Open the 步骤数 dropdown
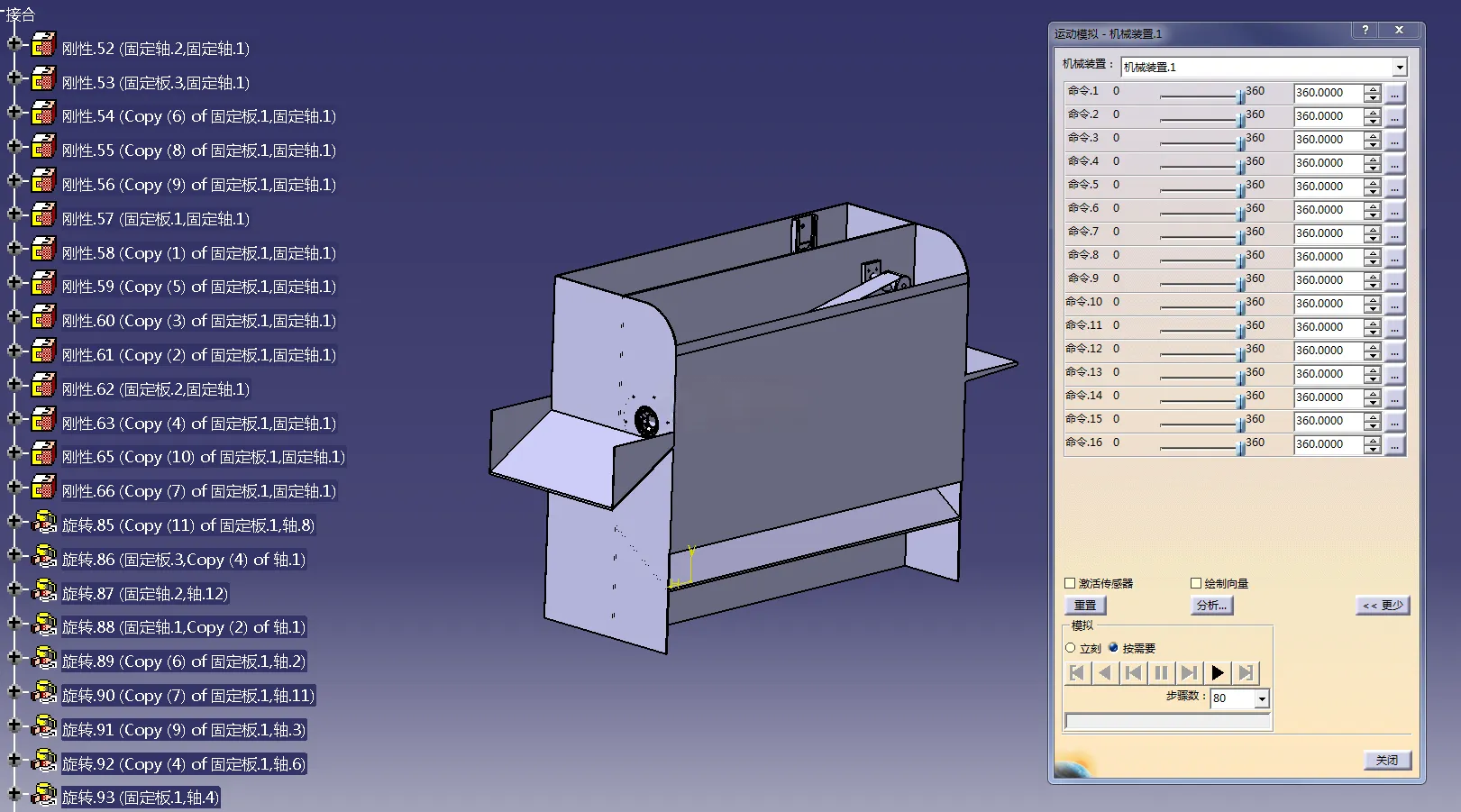 tap(1262, 698)
